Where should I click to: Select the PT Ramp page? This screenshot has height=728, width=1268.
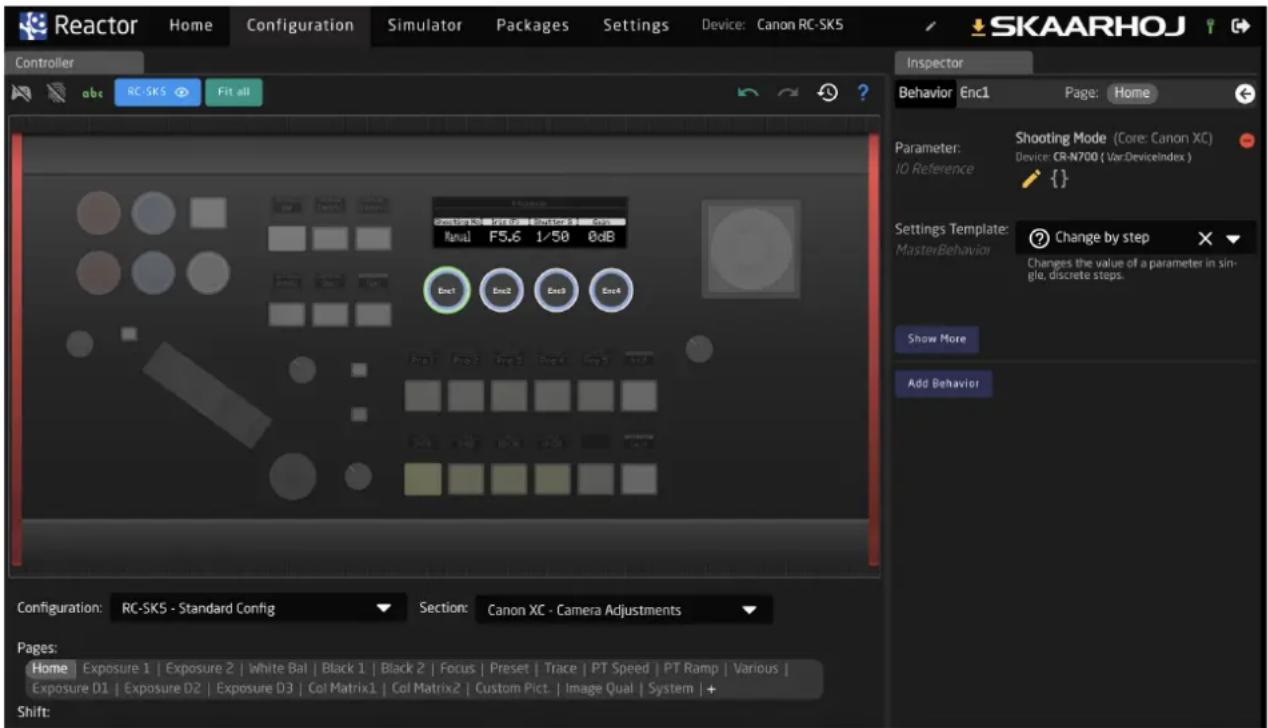tap(691, 668)
